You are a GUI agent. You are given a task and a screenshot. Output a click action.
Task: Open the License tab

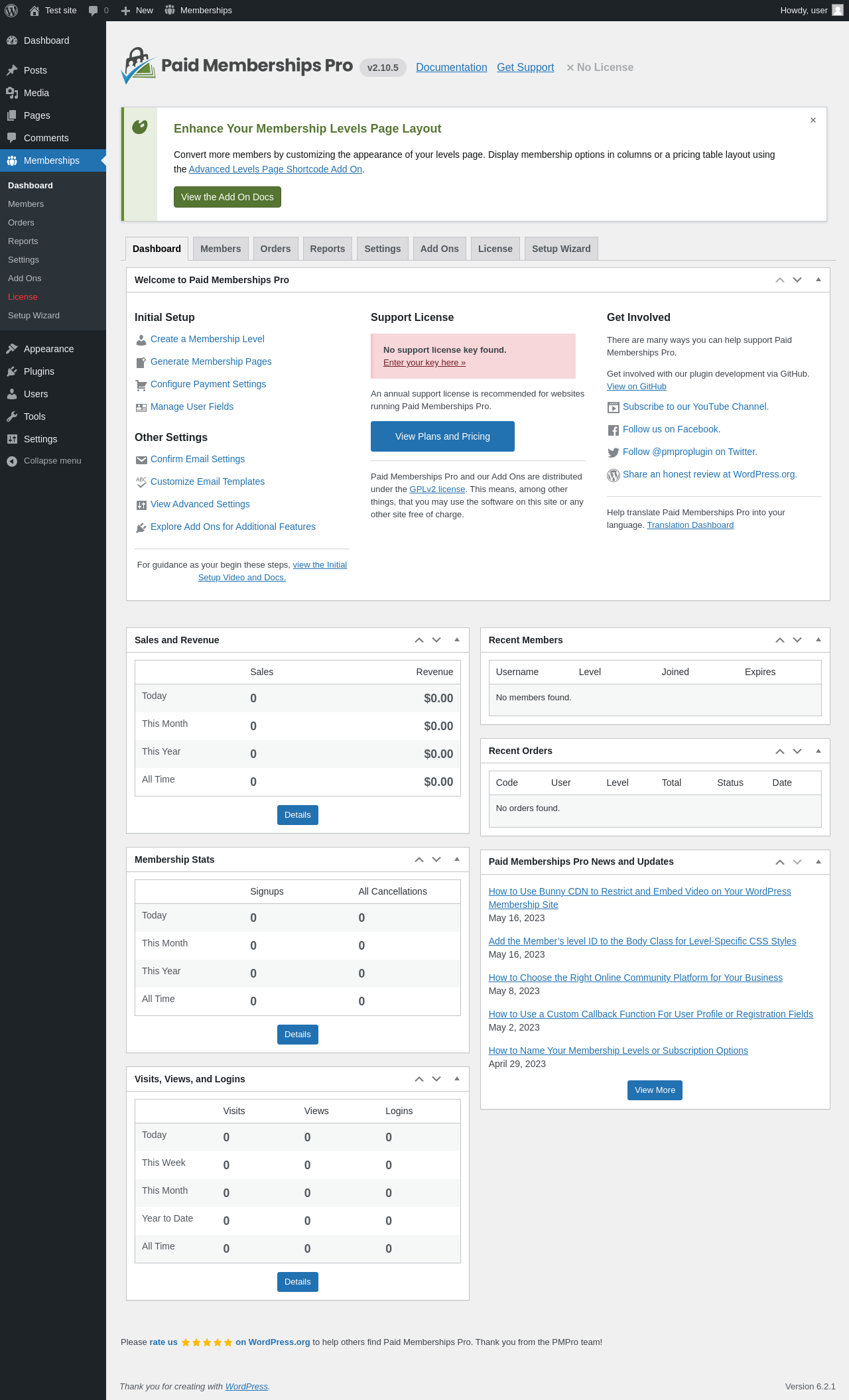(495, 249)
